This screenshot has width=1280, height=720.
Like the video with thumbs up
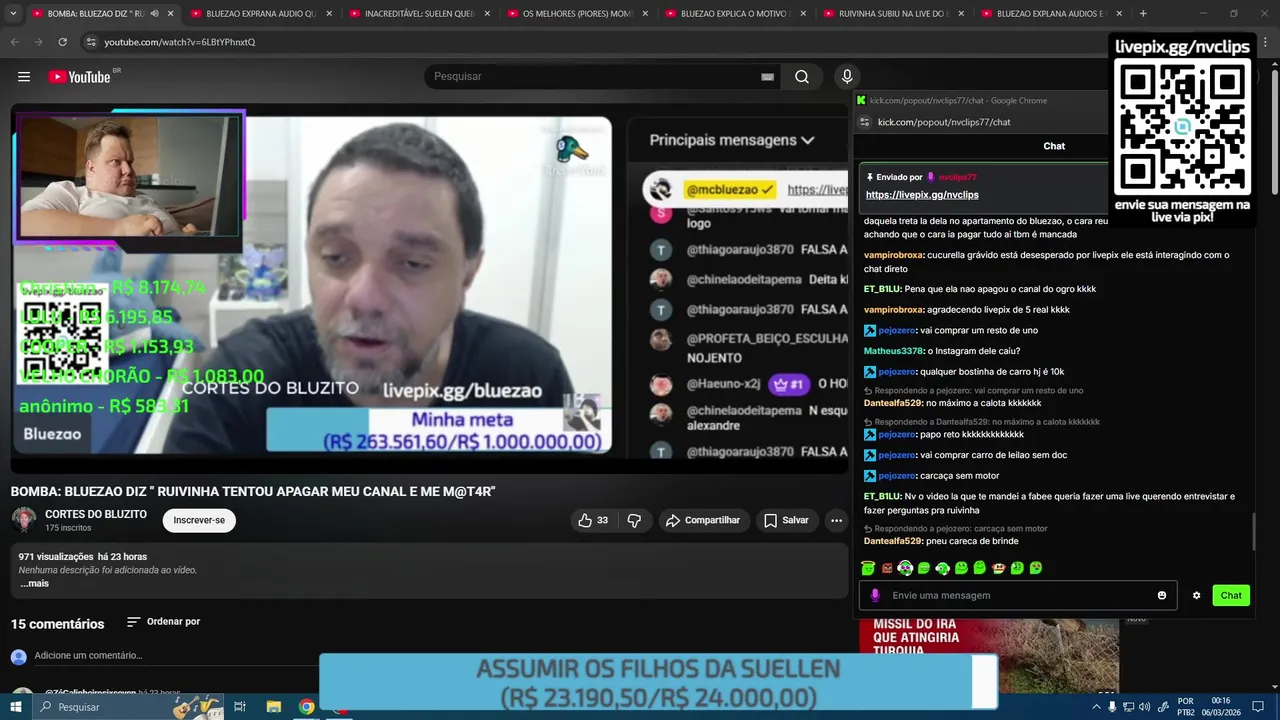pyautogui.click(x=593, y=520)
